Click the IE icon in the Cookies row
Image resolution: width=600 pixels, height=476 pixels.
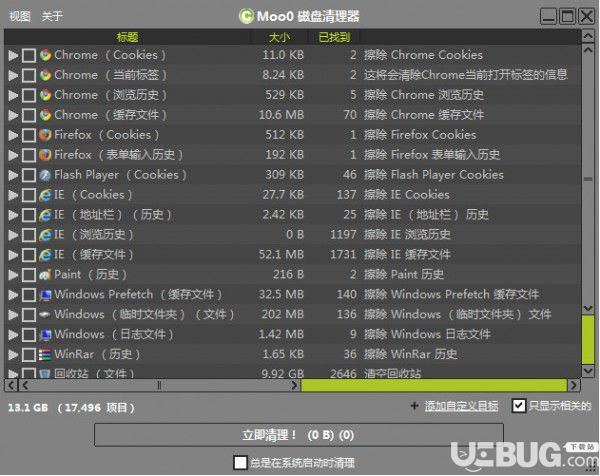click(45, 195)
